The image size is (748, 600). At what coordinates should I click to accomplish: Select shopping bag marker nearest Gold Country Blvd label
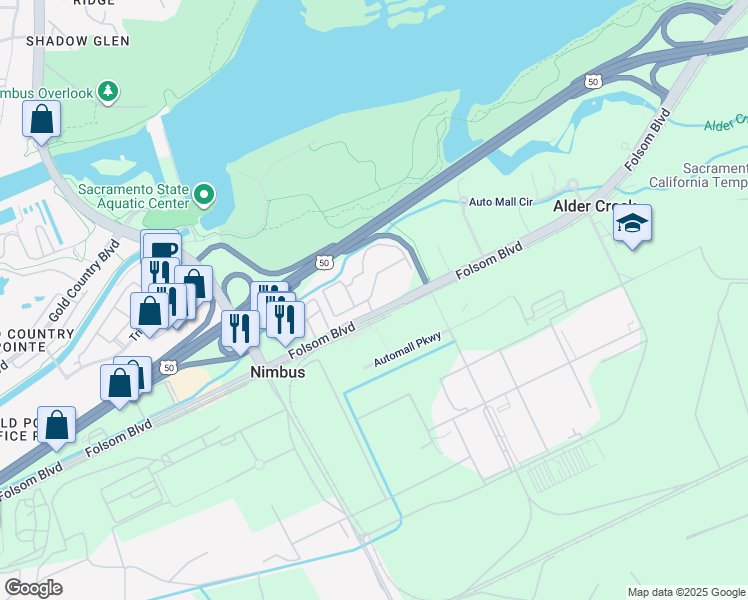pyautogui.click(x=149, y=314)
